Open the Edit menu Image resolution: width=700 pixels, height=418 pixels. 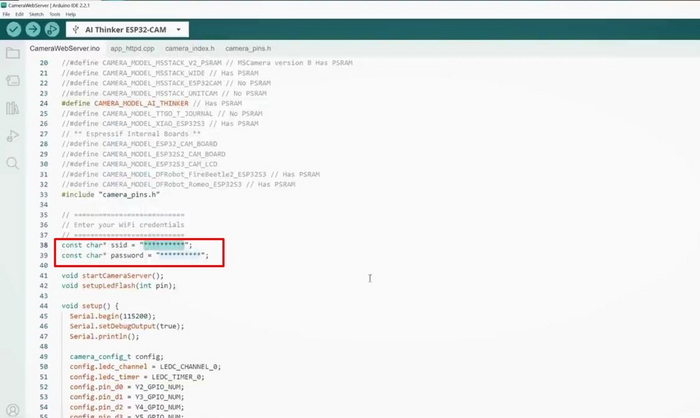(x=20, y=14)
